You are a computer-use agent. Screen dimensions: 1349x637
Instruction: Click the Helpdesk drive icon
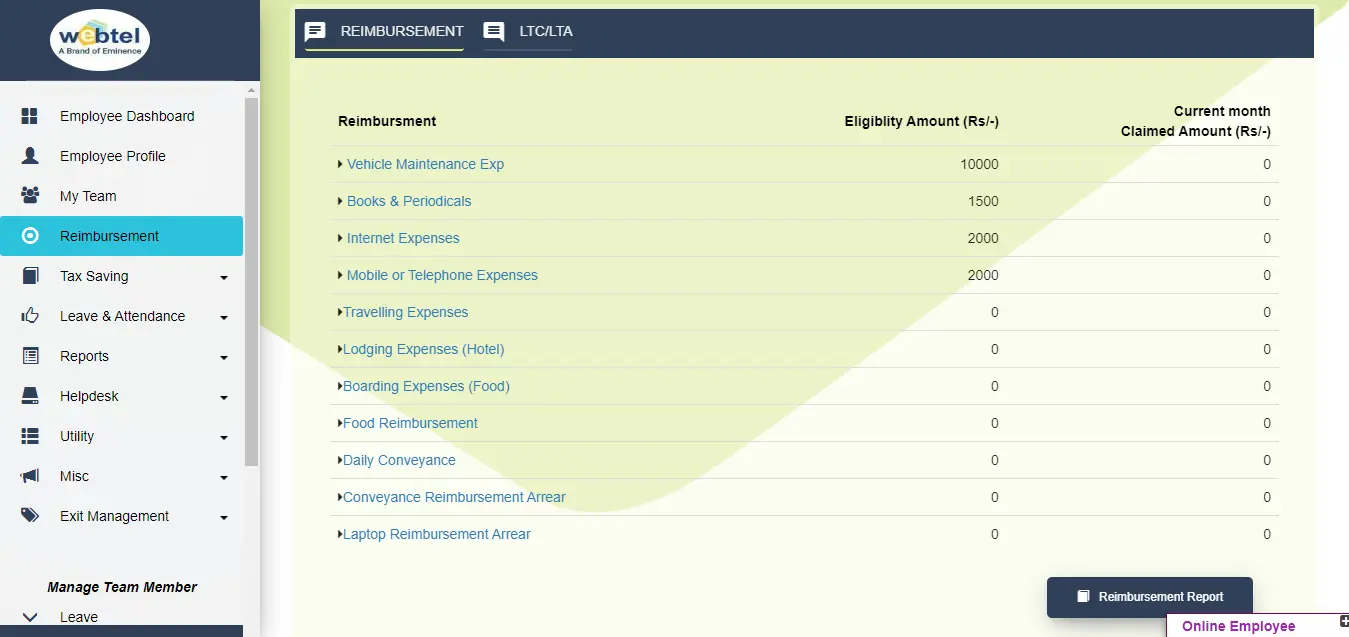pos(30,396)
